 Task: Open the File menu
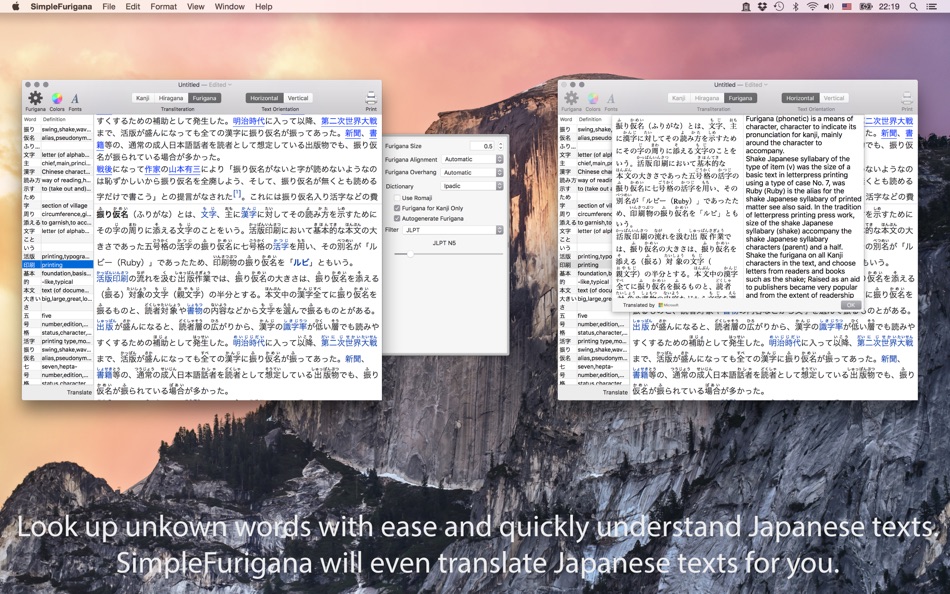click(109, 7)
